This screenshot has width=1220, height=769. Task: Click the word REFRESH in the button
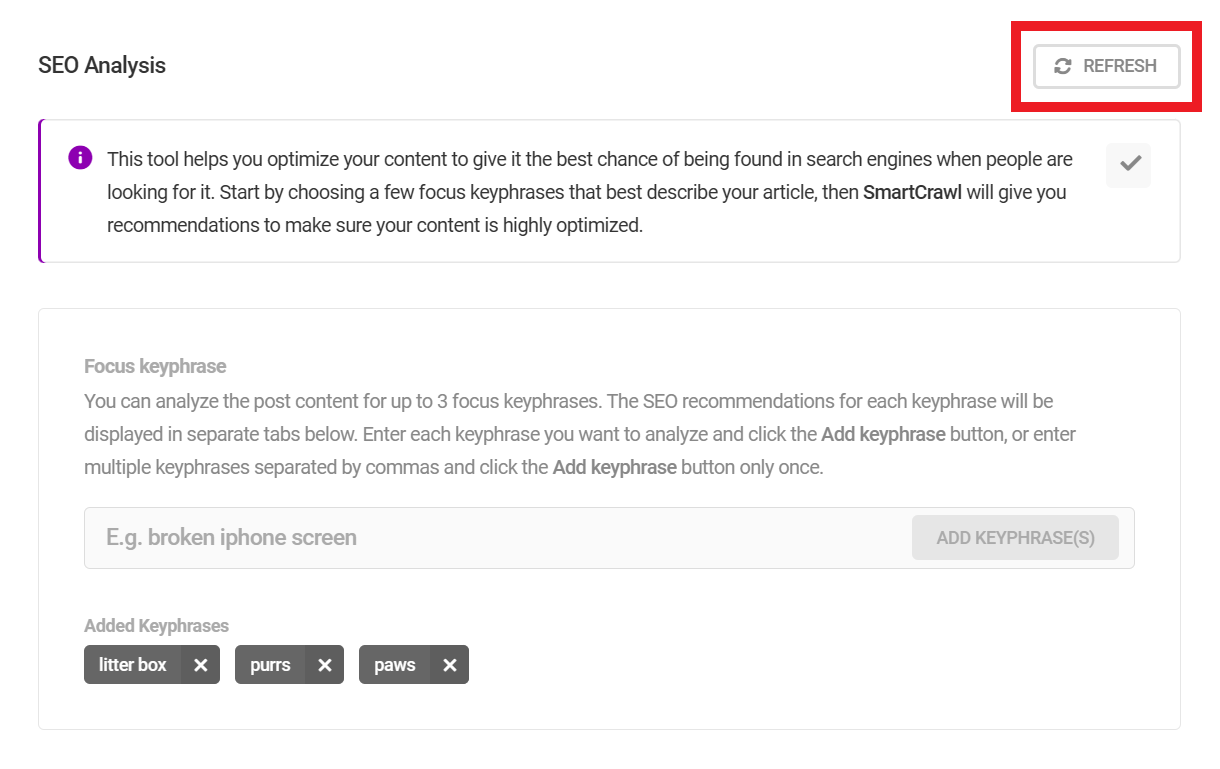point(1119,66)
